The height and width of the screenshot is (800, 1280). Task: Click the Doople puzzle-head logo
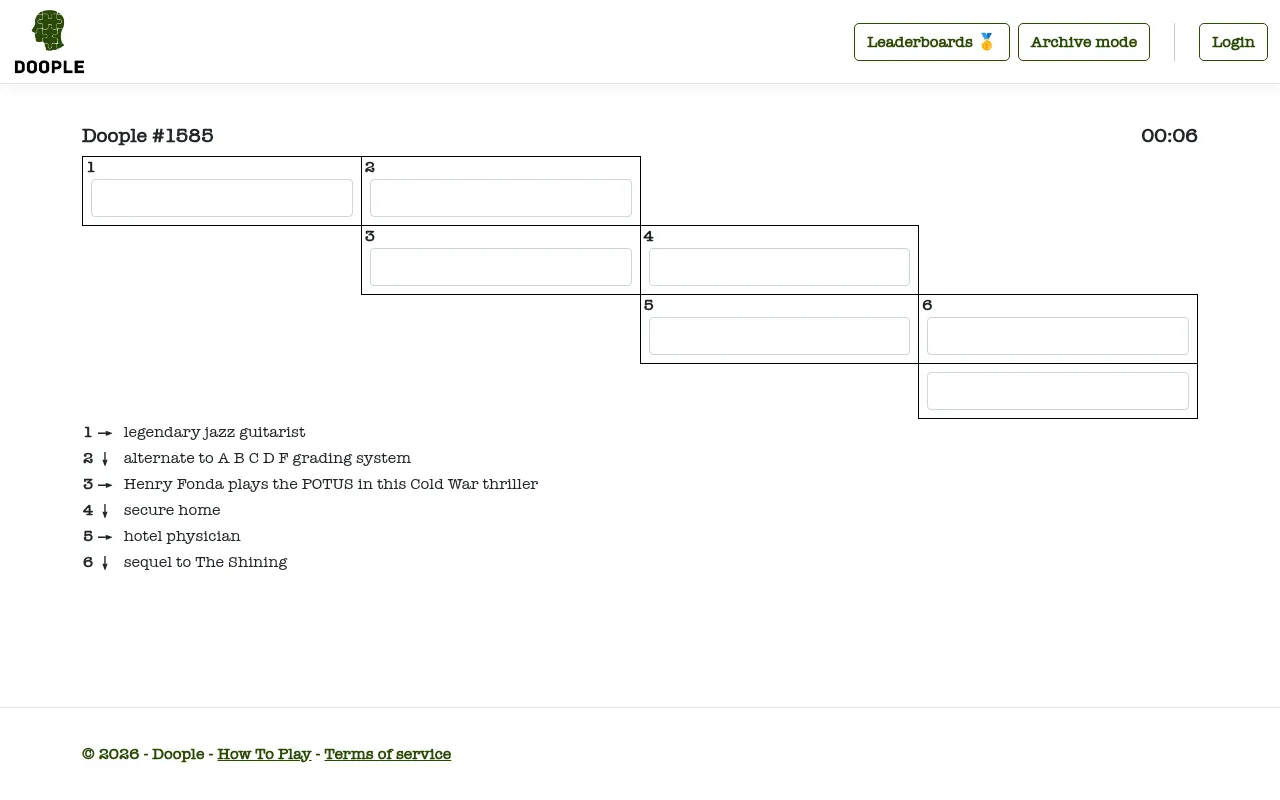[x=49, y=42]
